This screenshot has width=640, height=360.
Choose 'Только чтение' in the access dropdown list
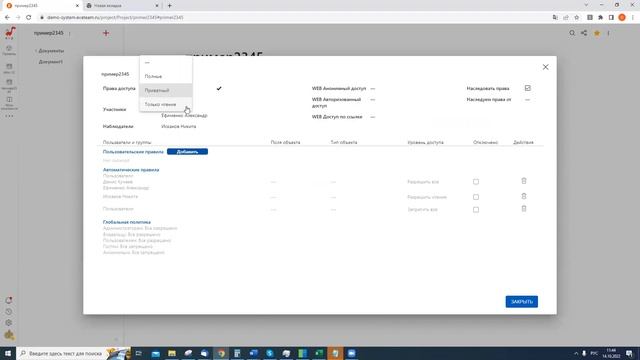166,104
